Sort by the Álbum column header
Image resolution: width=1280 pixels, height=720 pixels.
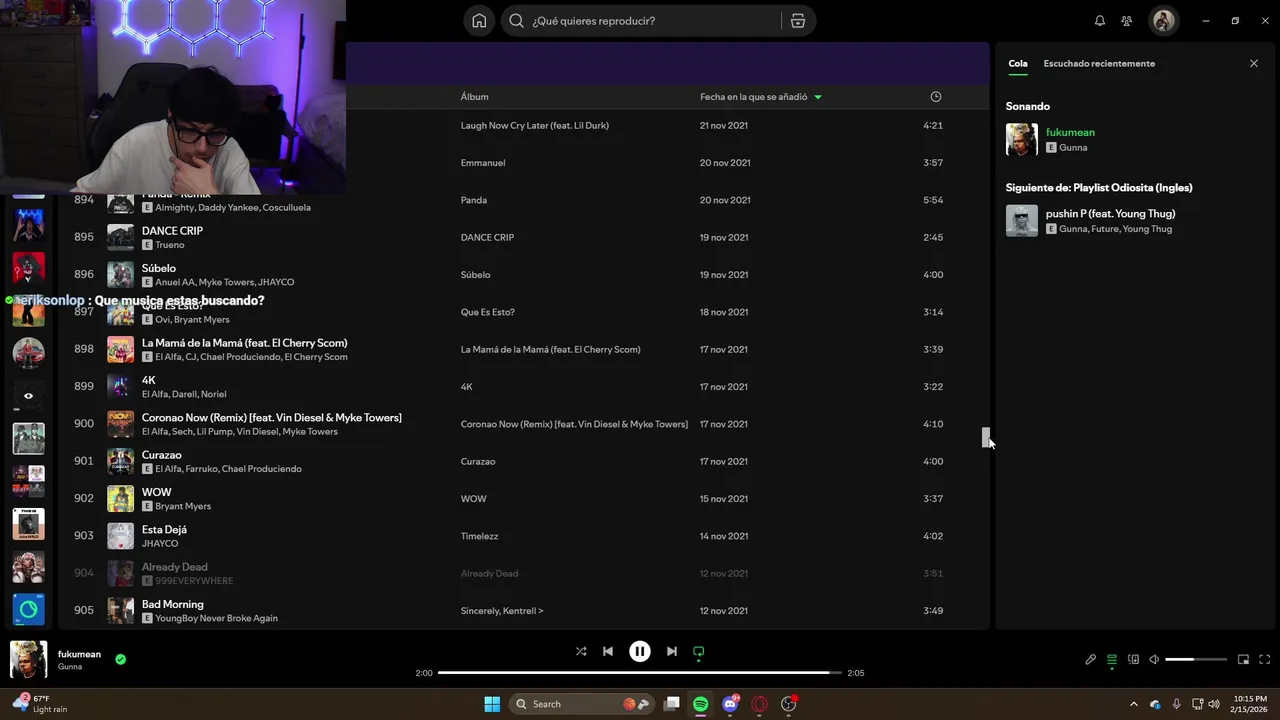(x=474, y=97)
